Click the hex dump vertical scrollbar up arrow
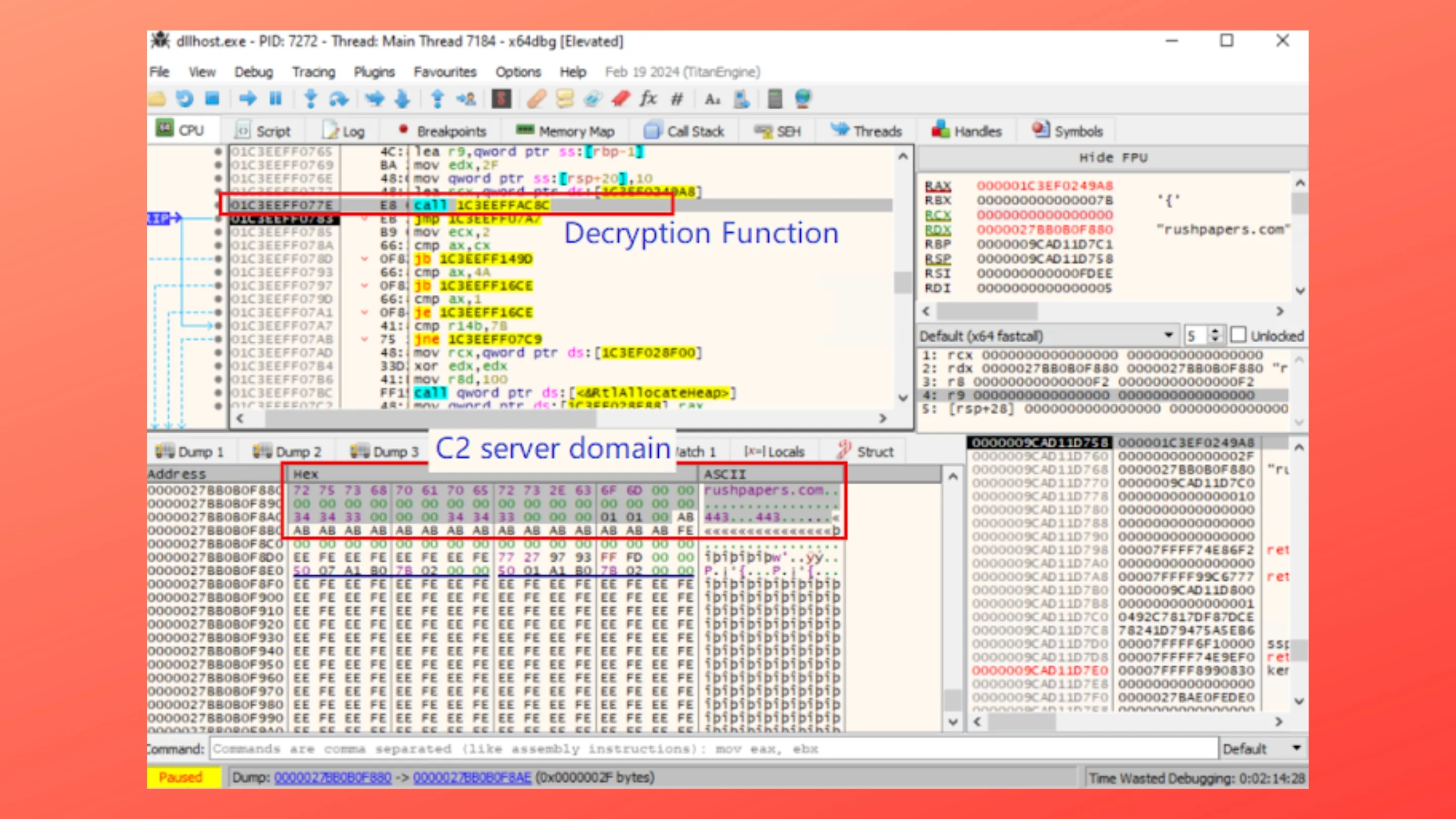Image resolution: width=1456 pixels, height=819 pixels. tap(953, 476)
